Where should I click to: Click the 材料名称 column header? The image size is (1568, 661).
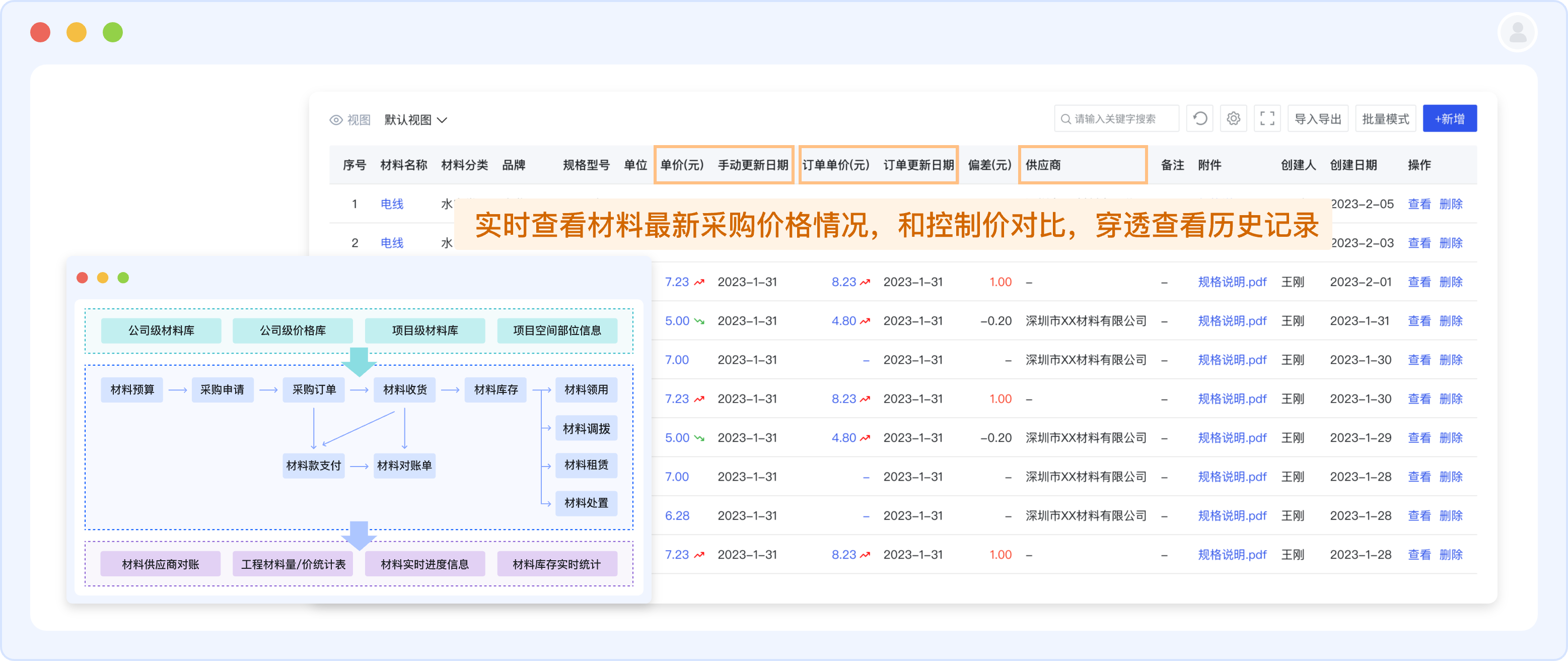pos(403,165)
